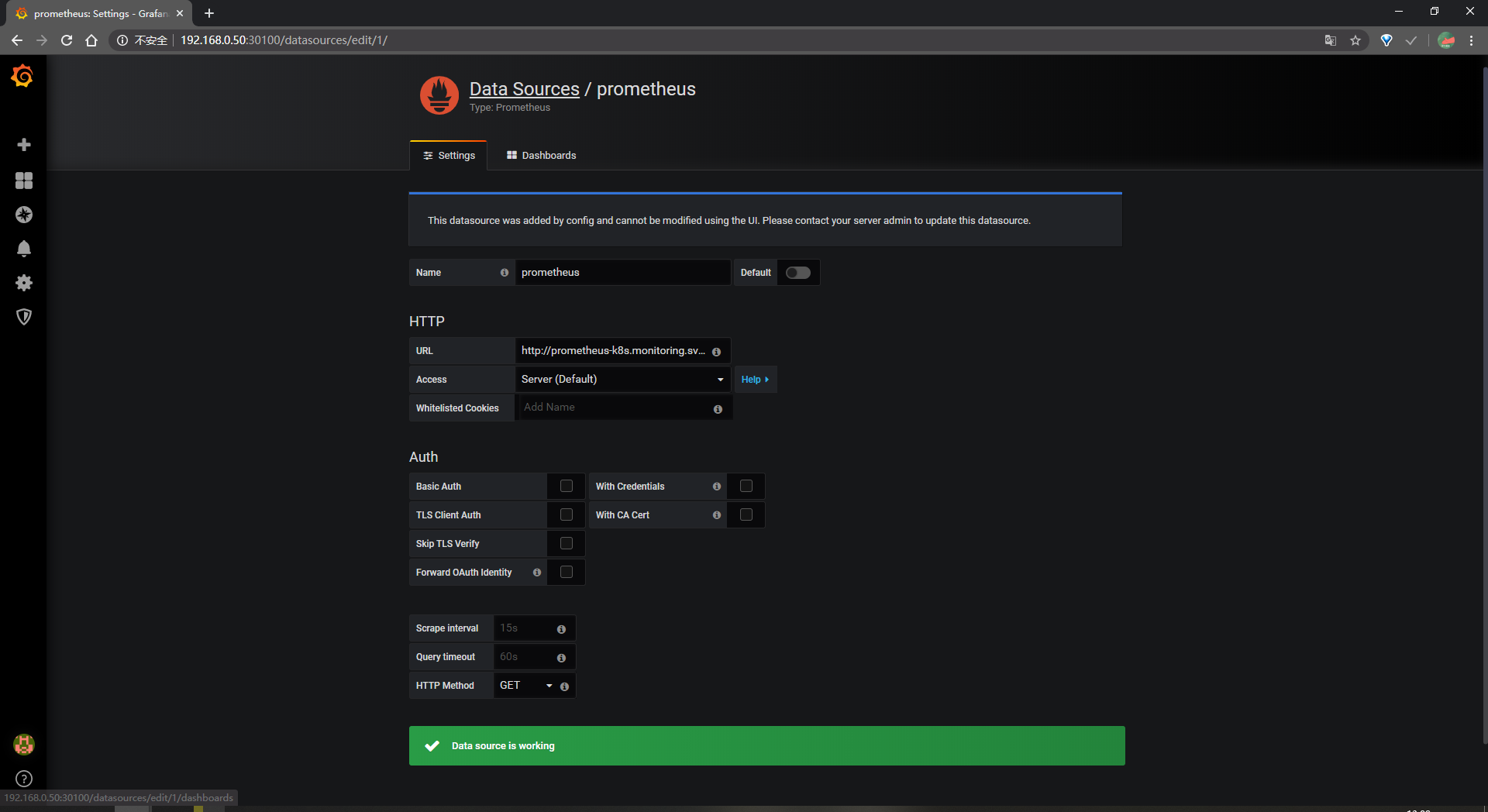Screen dimensions: 1488x812
Task: Click info icon beside With CA Cert
Action: pyautogui.click(x=716, y=515)
